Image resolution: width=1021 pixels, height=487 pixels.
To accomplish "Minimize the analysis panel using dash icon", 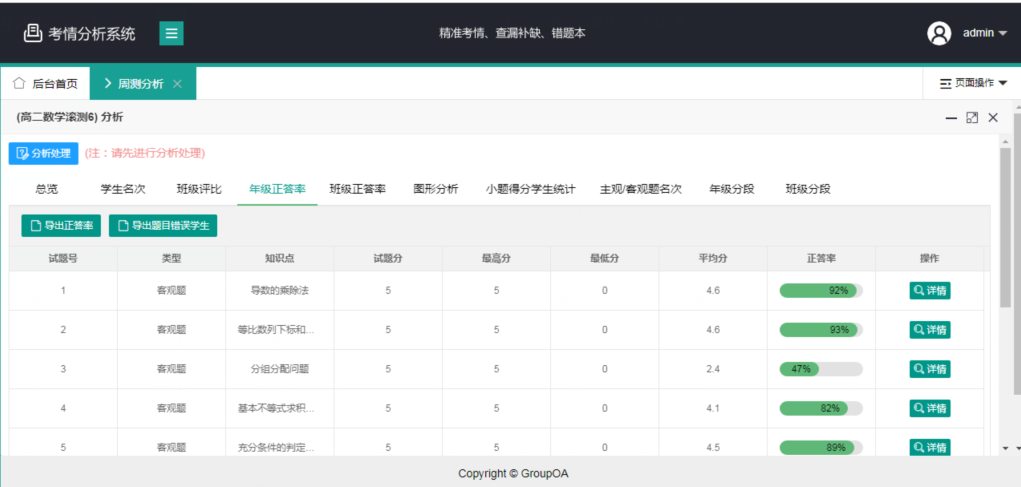I will [951, 118].
